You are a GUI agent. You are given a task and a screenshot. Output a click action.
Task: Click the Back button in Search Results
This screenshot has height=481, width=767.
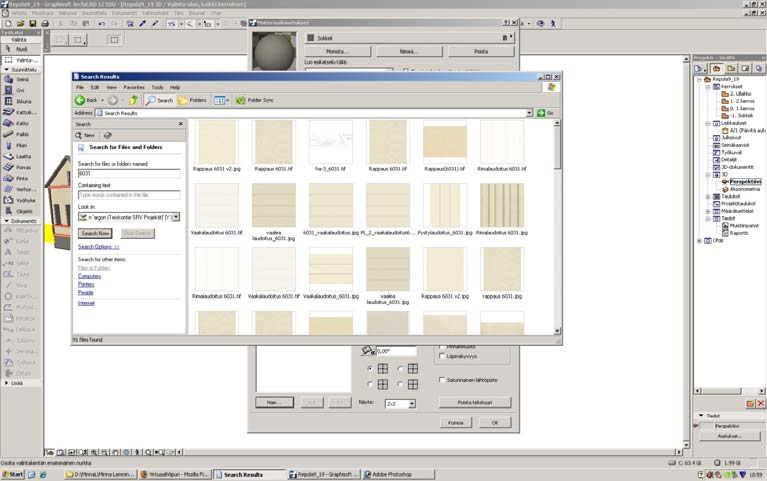pos(87,100)
